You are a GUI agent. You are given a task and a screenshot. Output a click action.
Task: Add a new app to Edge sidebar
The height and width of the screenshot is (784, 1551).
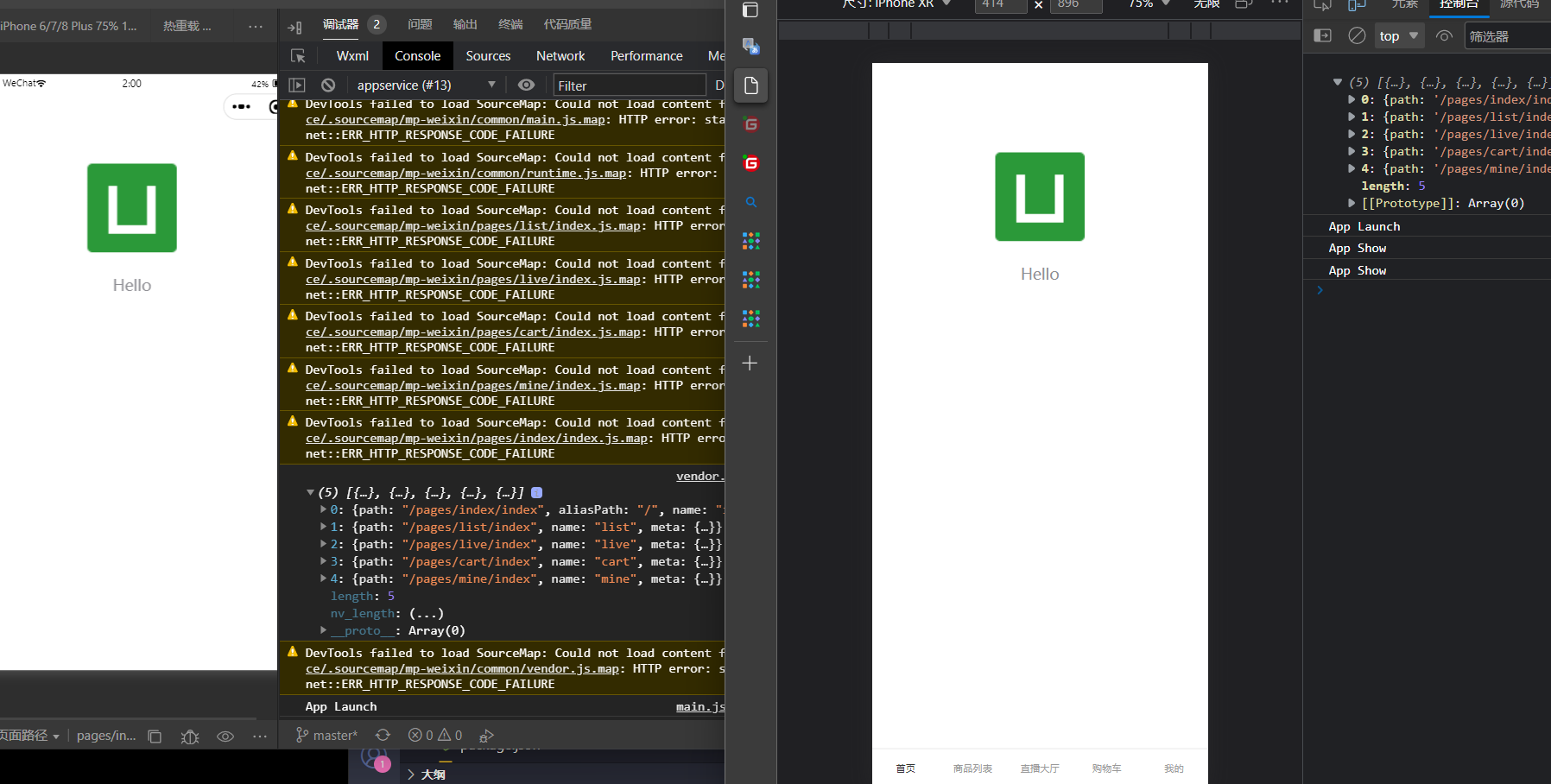pos(750,364)
